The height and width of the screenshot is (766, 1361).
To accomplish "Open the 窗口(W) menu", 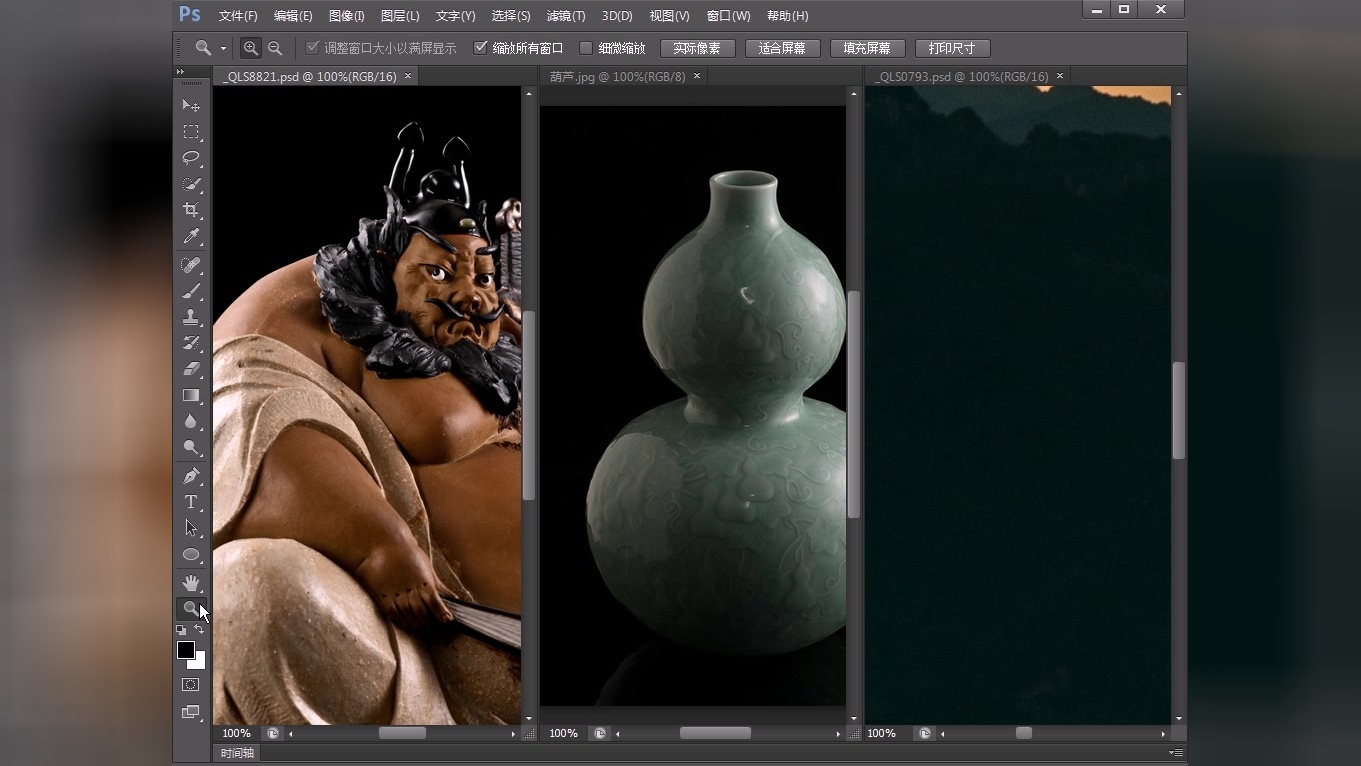I will coord(728,16).
